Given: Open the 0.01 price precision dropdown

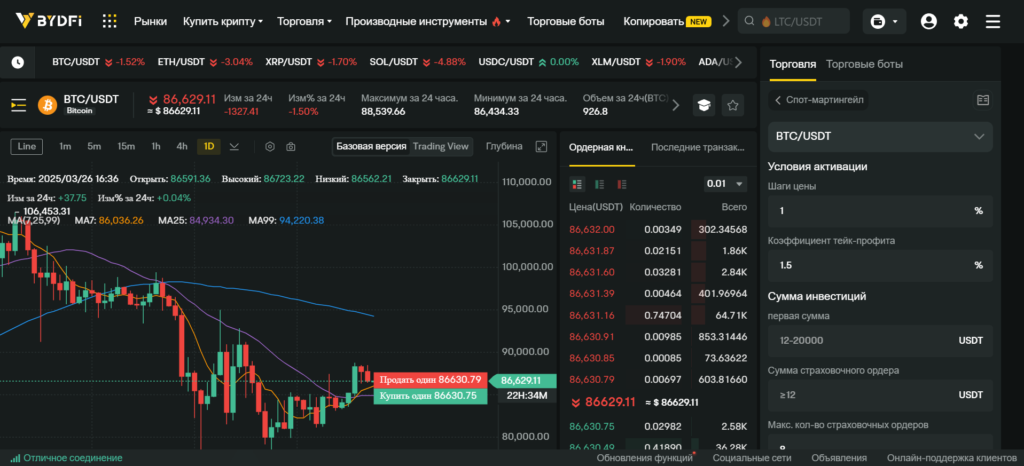Looking at the screenshot, I should [725, 184].
